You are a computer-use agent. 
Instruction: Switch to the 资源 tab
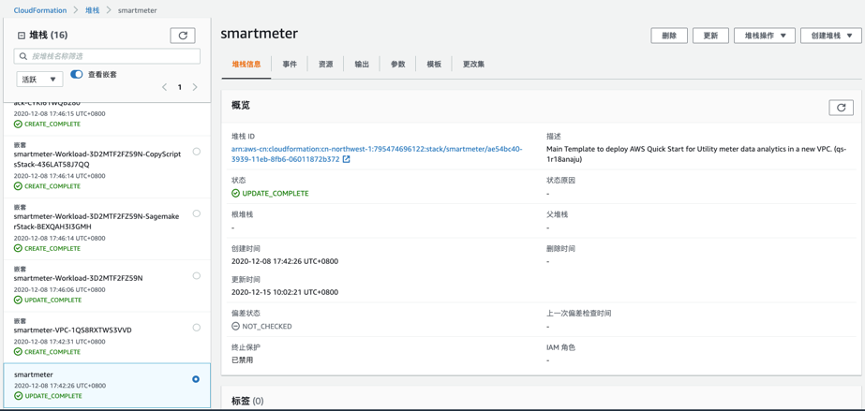coord(326,65)
